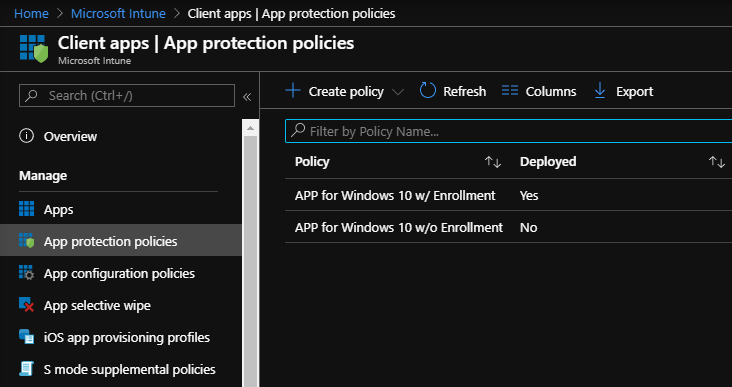The width and height of the screenshot is (732, 387).
Task: Click the sidebar scrollbar up arrow
Action: 250,128
